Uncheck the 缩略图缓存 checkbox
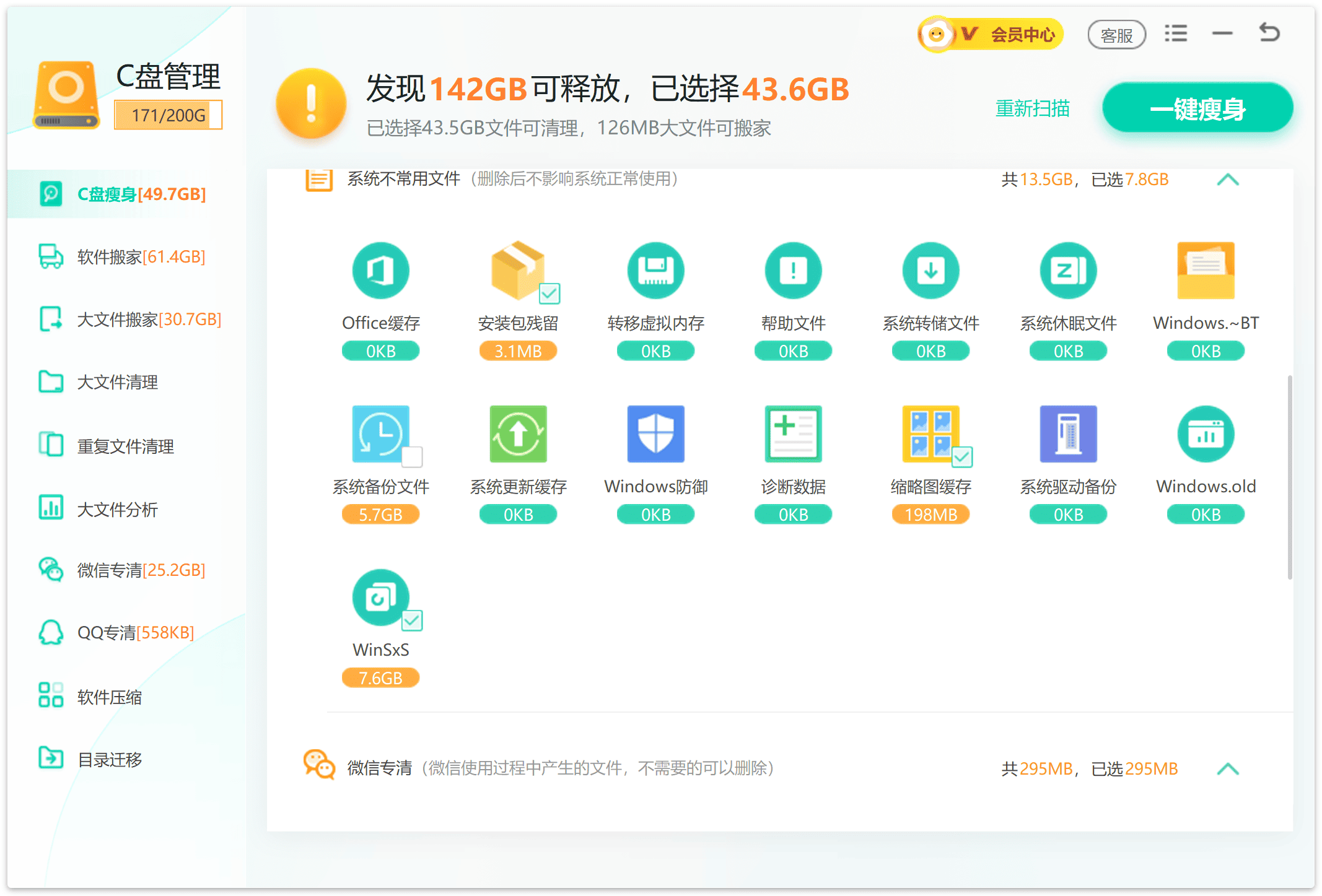Viewport: 1322px width, 896px height. point(962,457)
